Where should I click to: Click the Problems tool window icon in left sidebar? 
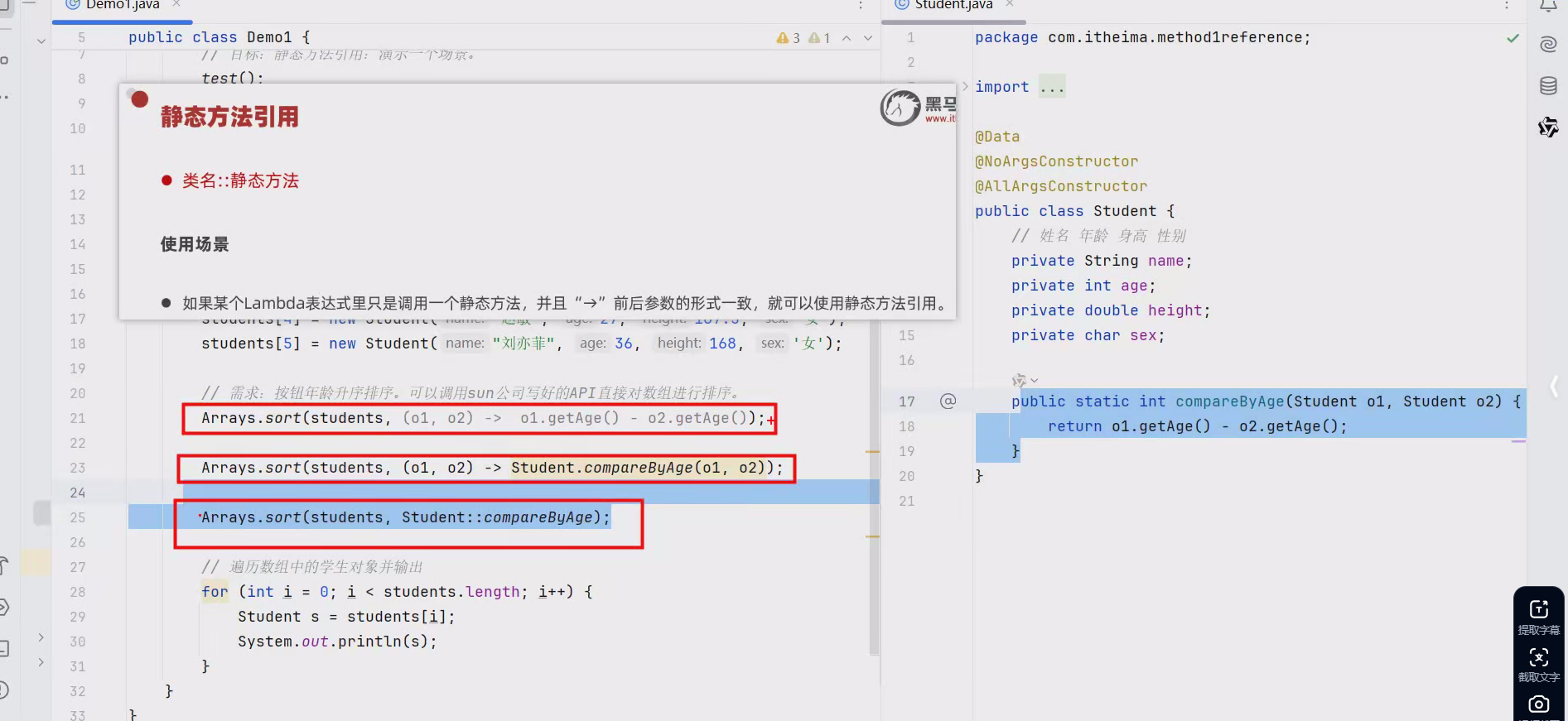point(3,690)
